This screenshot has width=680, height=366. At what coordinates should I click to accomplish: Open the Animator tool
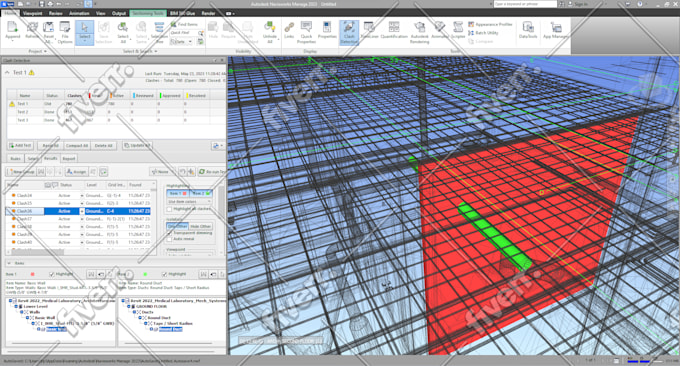click(x=439, y=30)
